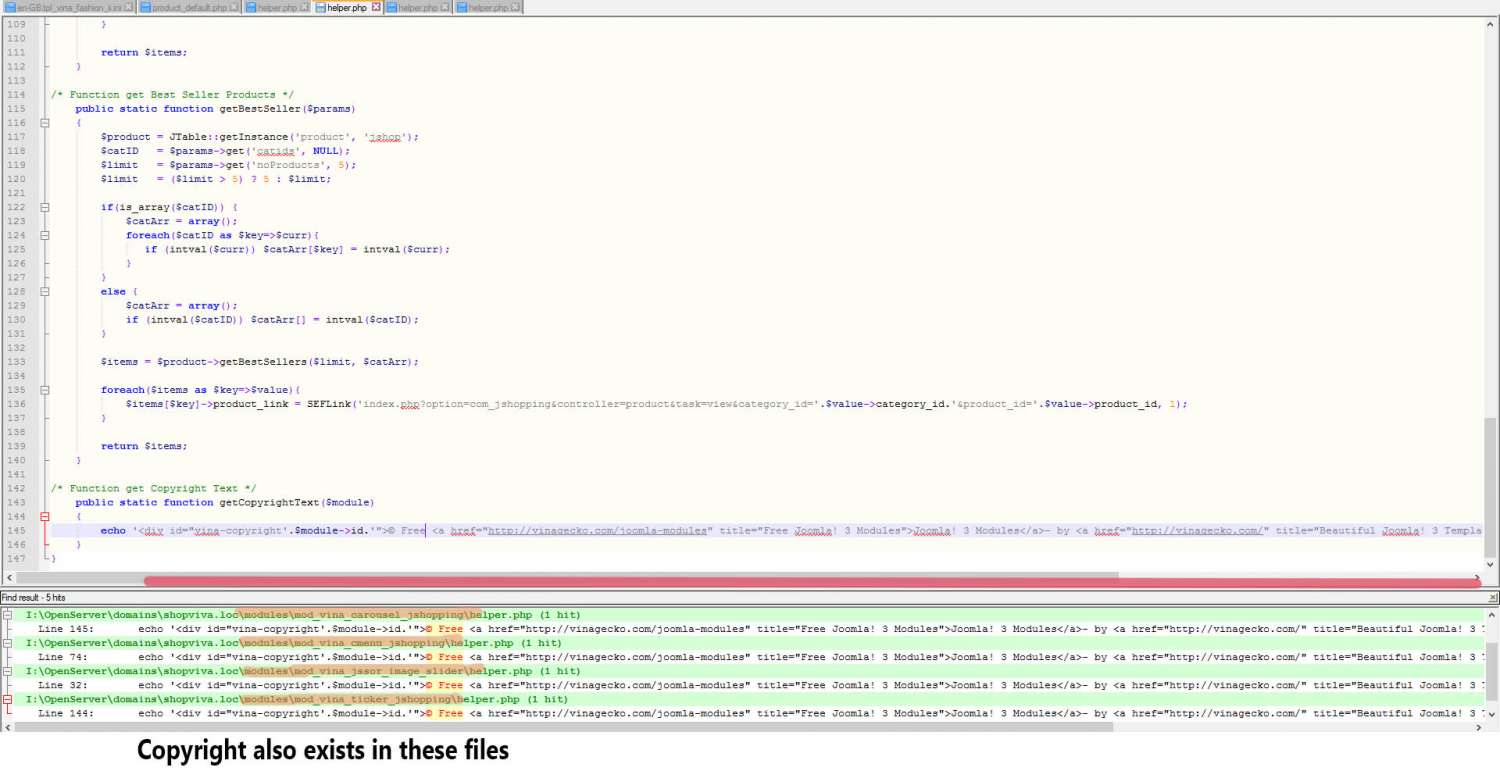Fold the foreach block at line 124

(x=44, y=235)
